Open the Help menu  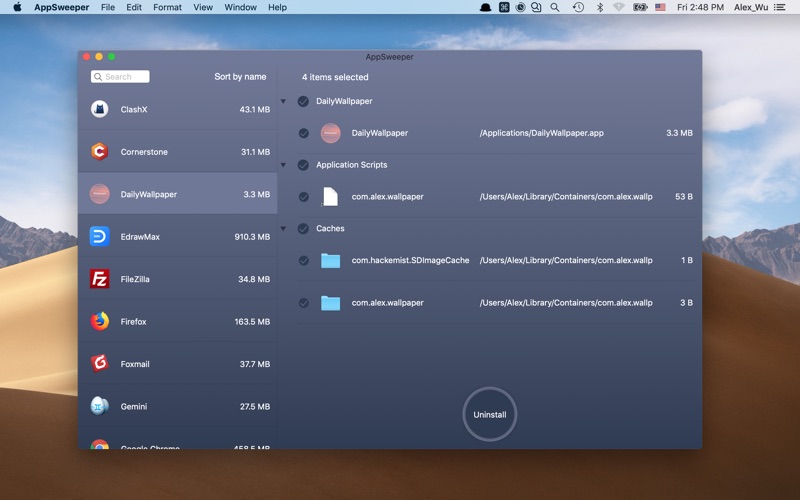click(278, 7)
